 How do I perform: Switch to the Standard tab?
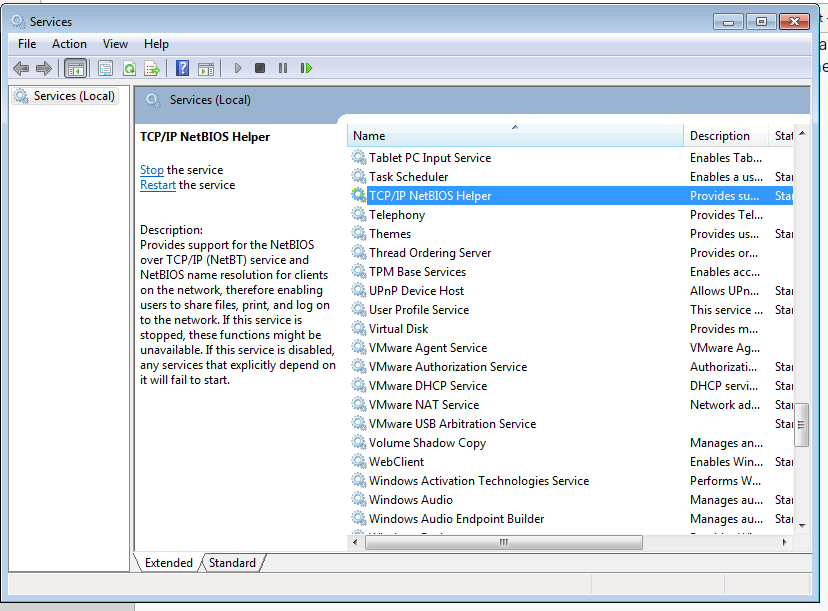point(232,563)
